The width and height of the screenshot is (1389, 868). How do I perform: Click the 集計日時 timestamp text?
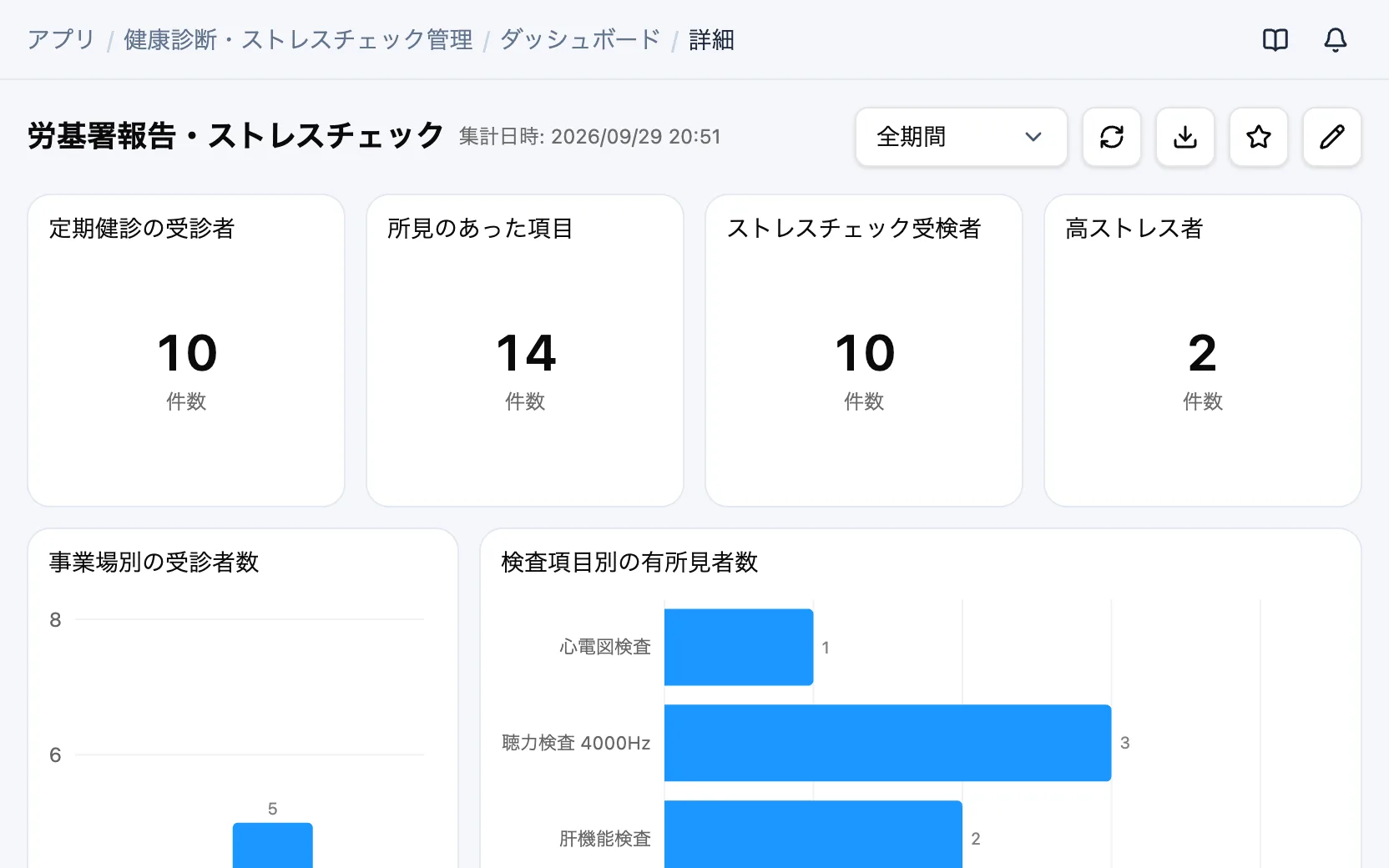(x=589, y=136)
